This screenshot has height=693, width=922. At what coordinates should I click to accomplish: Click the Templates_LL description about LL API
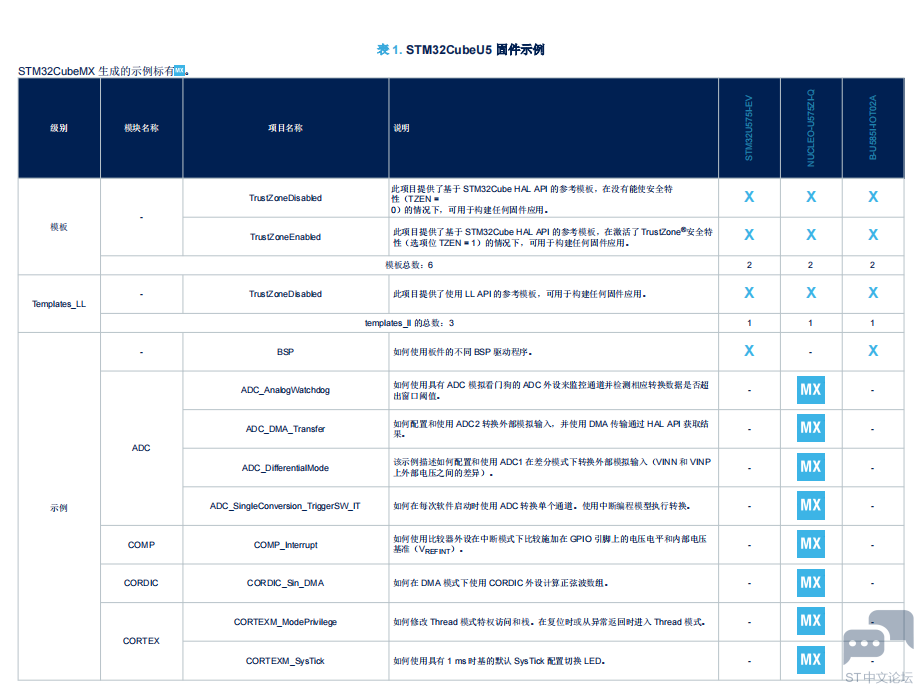tap(519, 294)
